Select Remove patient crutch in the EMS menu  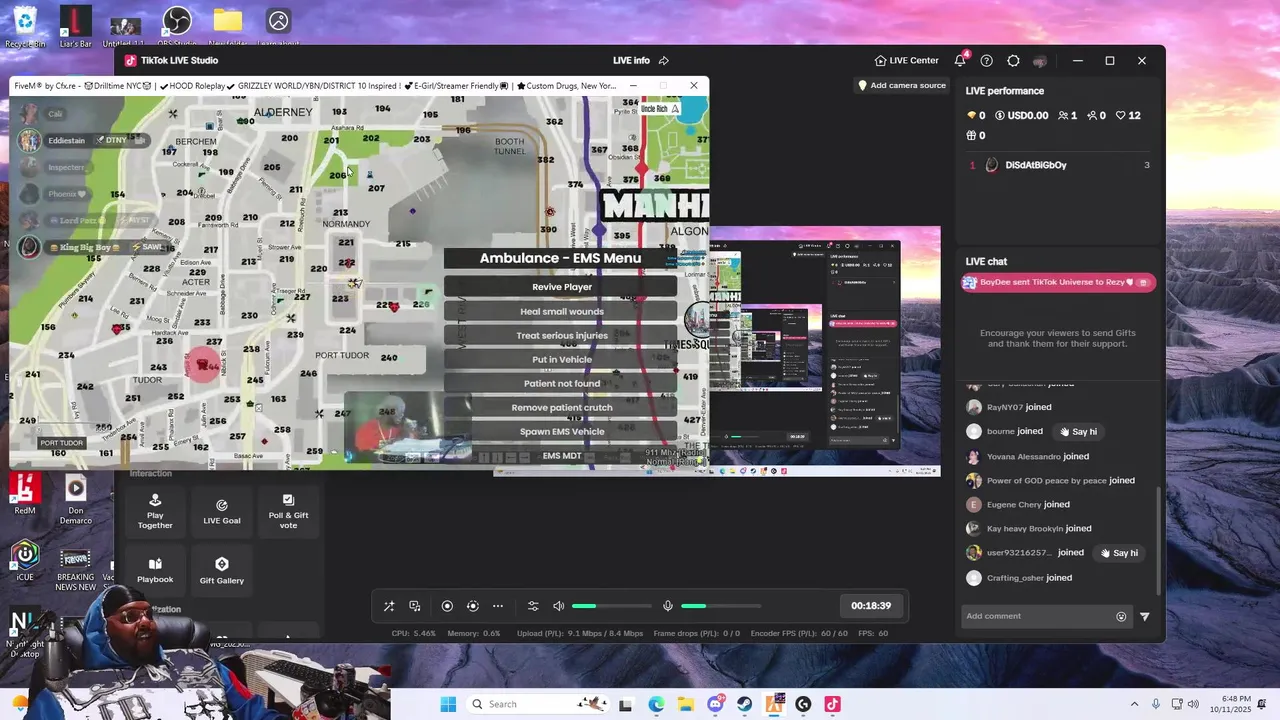point(561,407)
